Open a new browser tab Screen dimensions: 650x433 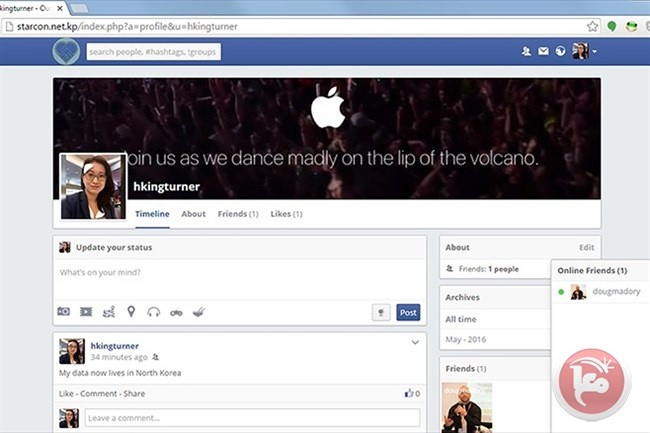point(80,8)
